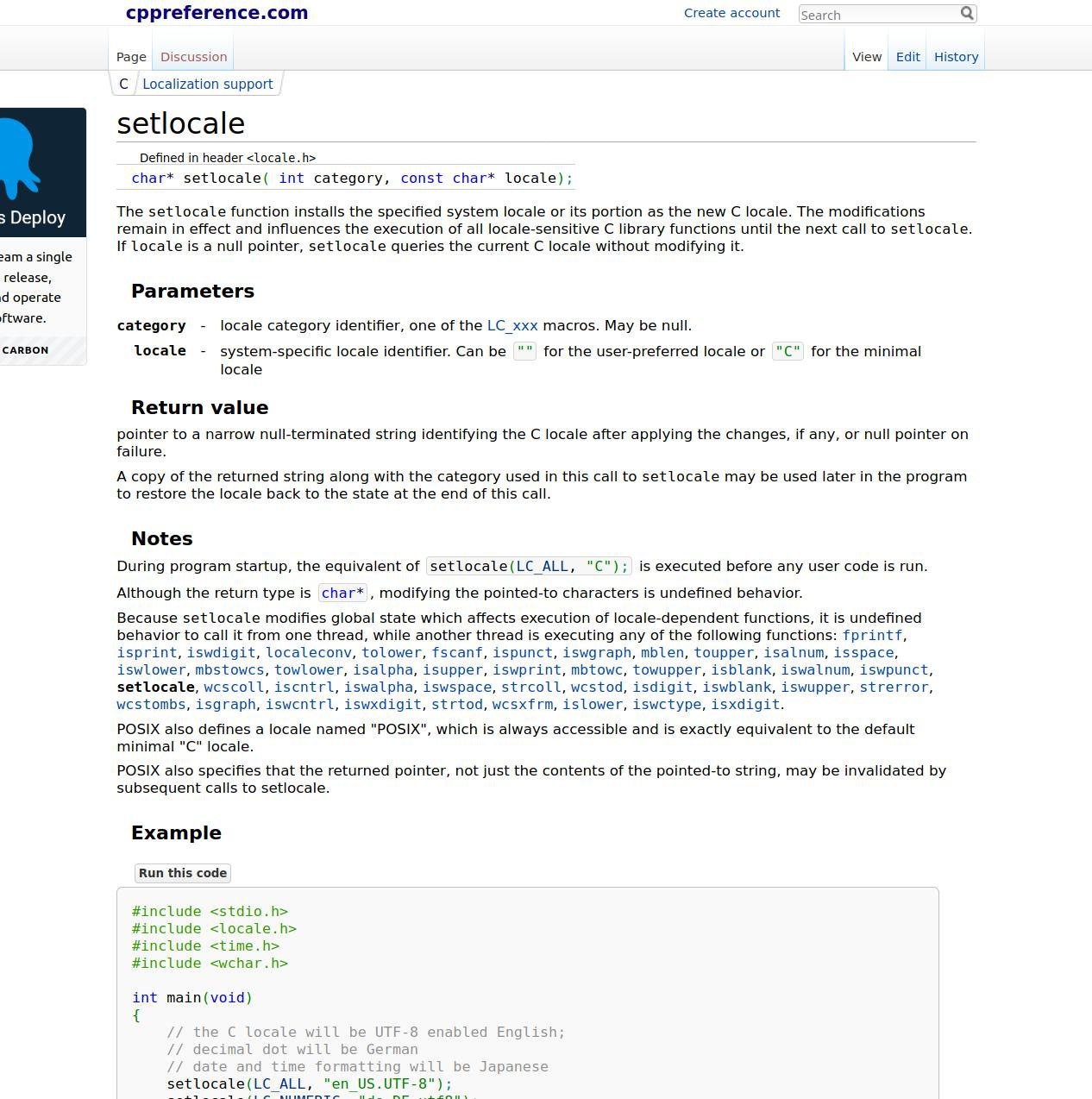Click the Parameters section heading

(x=192, y=292)
